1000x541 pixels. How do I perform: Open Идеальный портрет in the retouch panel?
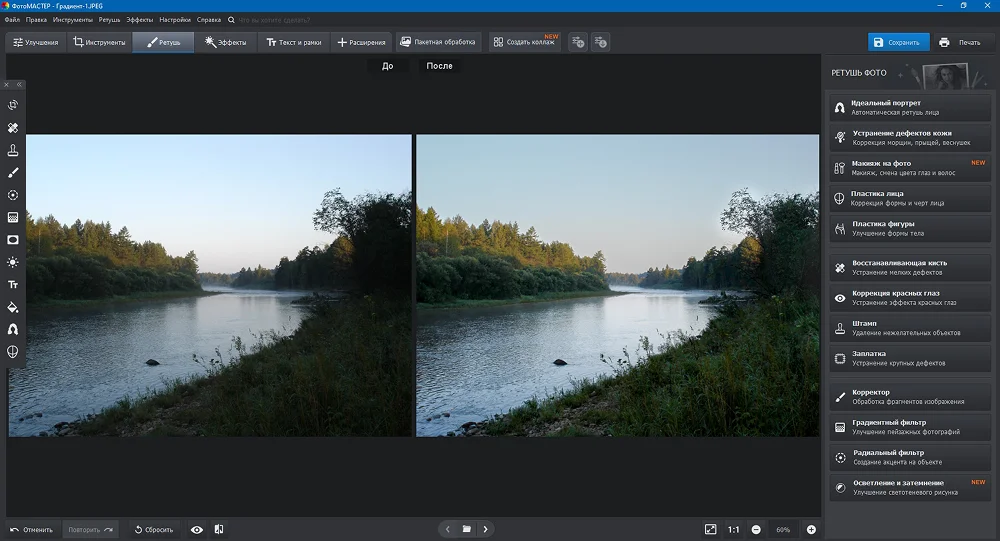(x=910, y=108)
